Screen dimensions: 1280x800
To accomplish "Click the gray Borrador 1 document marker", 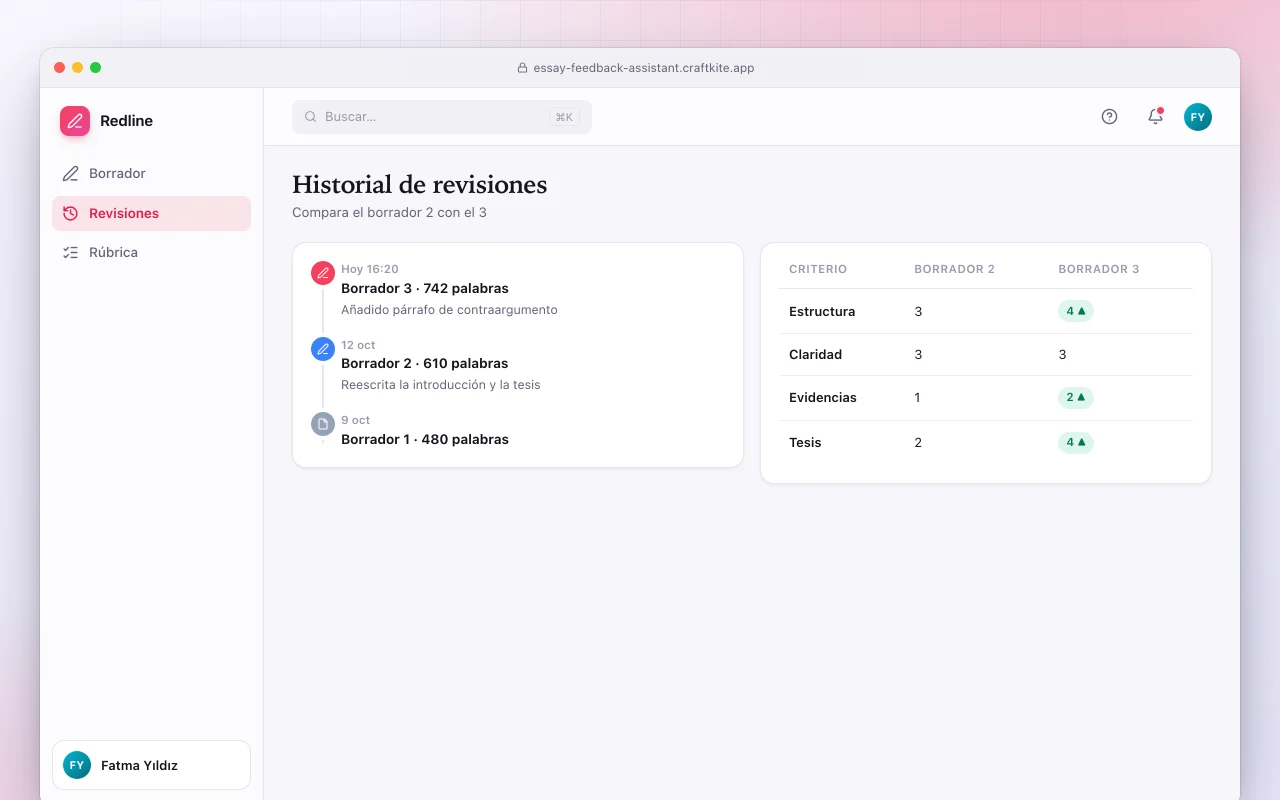I will click(323, 424).
